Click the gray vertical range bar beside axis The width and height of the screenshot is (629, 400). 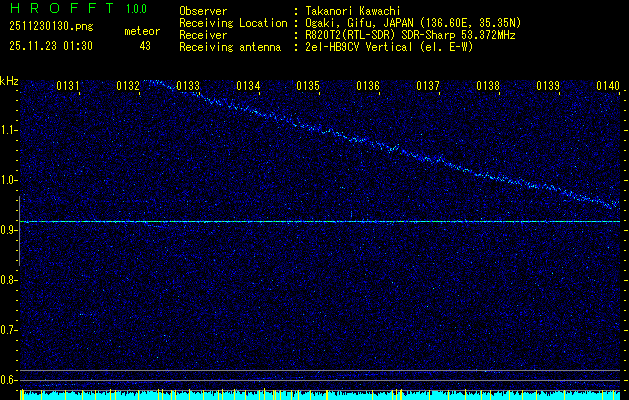point(19,231)
